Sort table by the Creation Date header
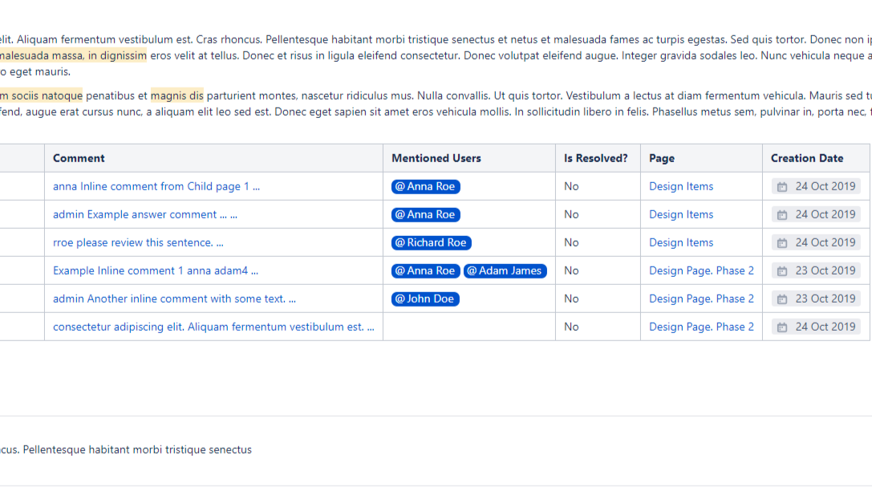The image size is (872, 496). [x=806, y=158]
